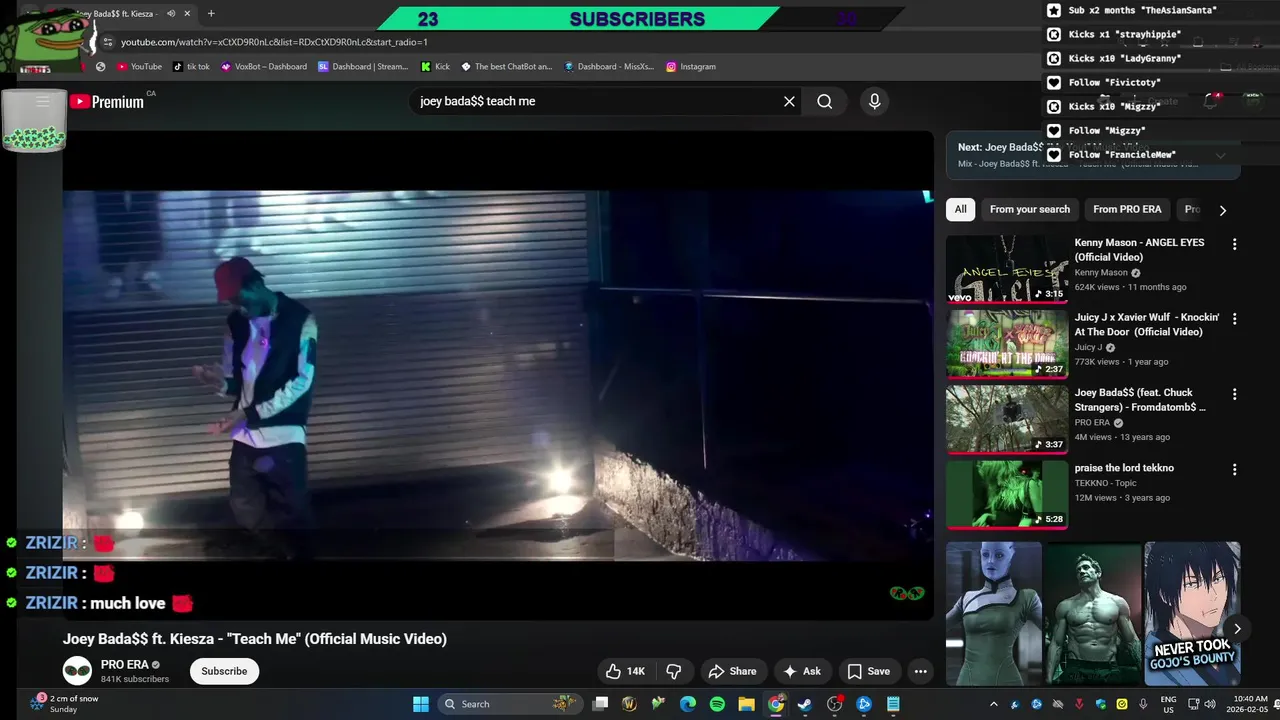This screenshot has width=1280, height=720.
Task: Open PRO ERA channel avatar
Action: coord(77,671)
